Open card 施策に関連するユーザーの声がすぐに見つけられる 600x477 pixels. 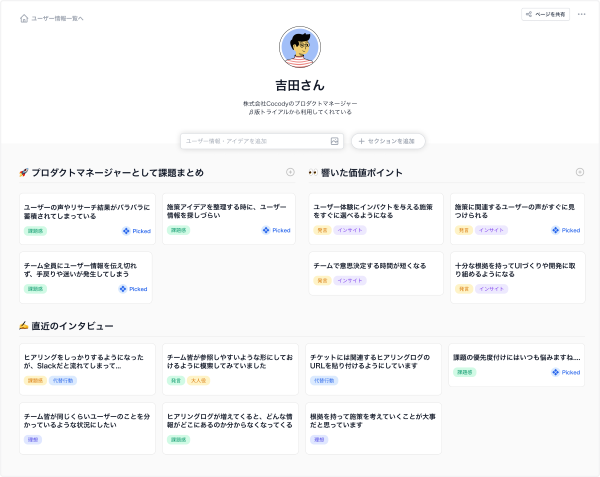click(517, 219)
